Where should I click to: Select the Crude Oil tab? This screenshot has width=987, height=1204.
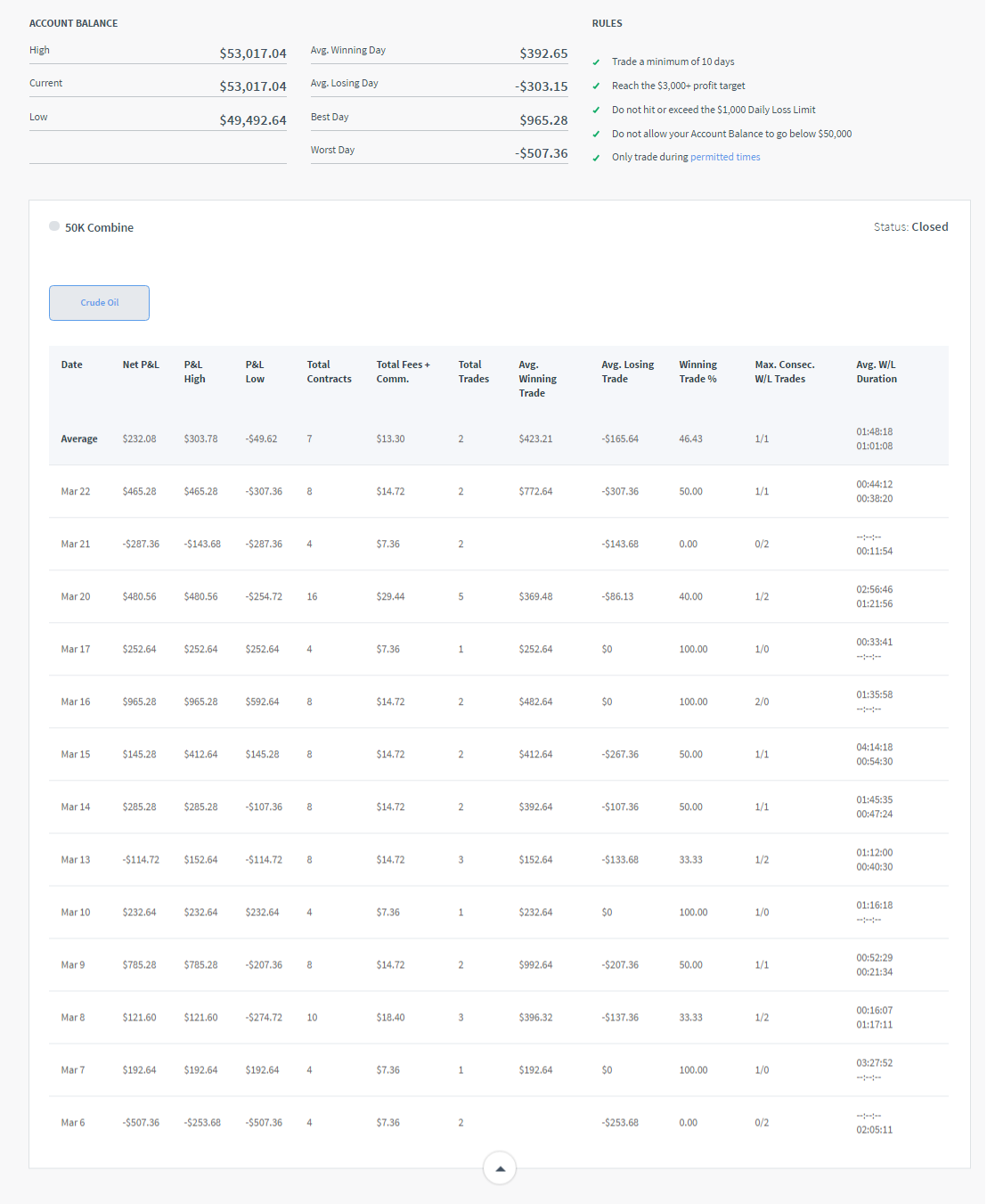click(x=99, y=303)
